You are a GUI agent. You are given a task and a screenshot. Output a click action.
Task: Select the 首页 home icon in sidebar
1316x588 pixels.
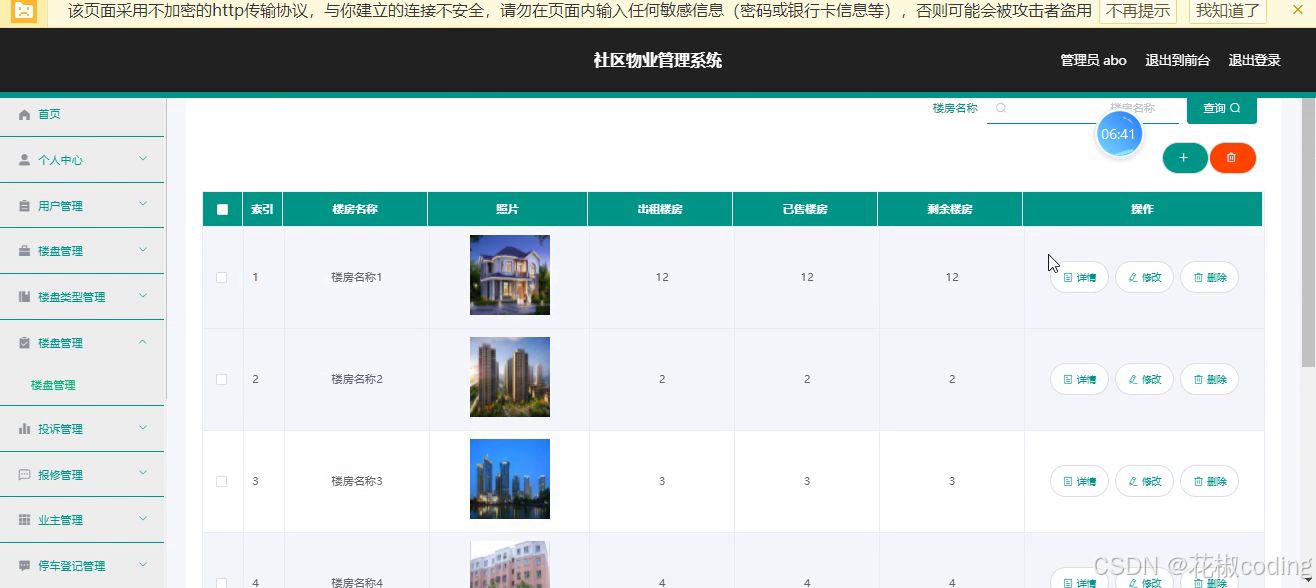(22, 113)
